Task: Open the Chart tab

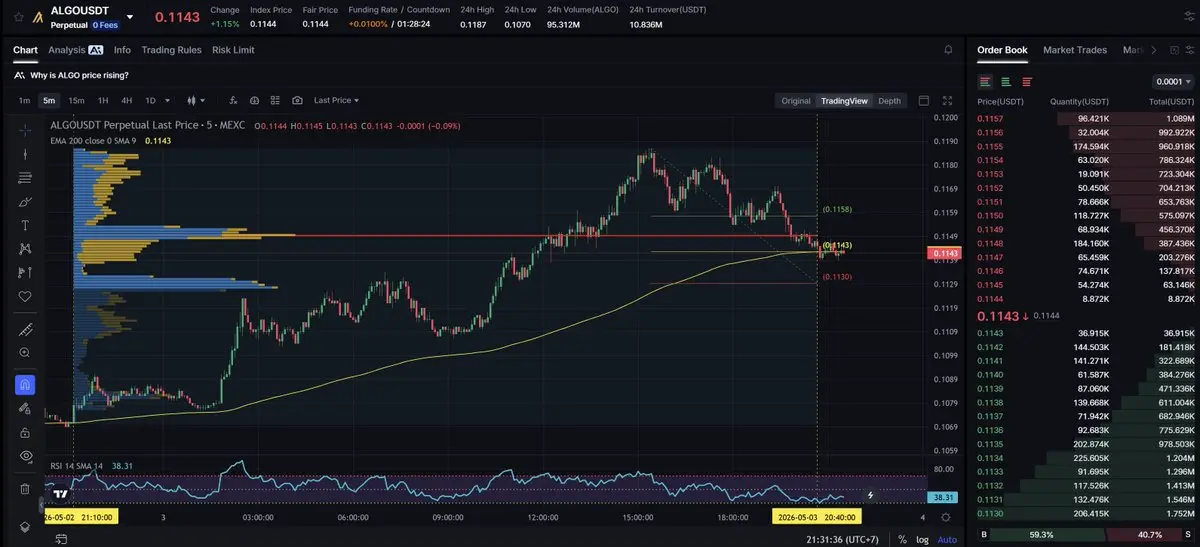Action: tap(25, 50)
